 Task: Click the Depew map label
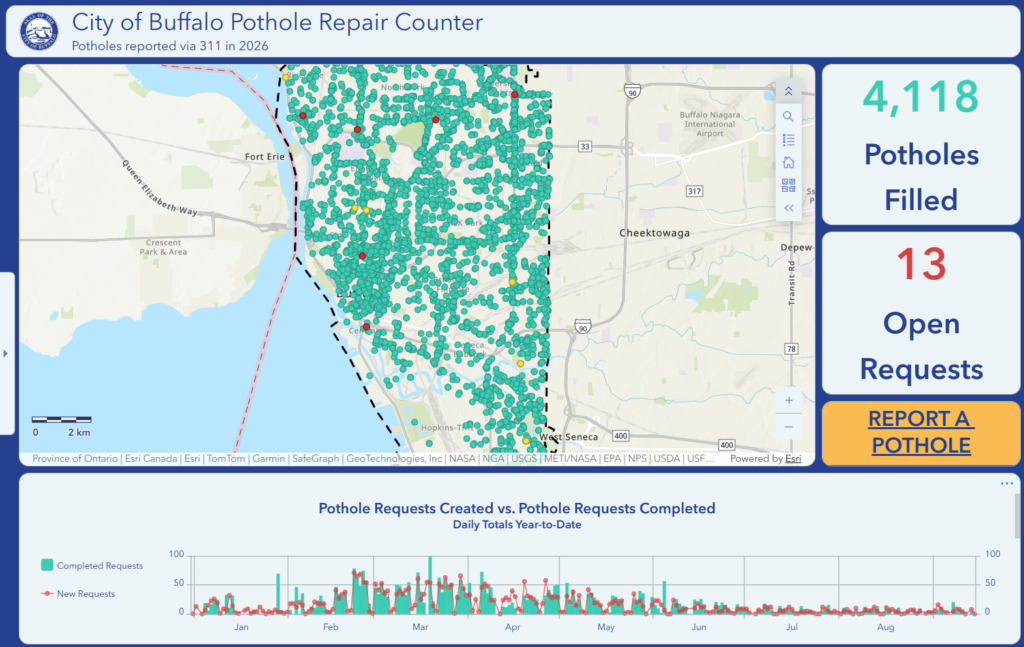796,247
